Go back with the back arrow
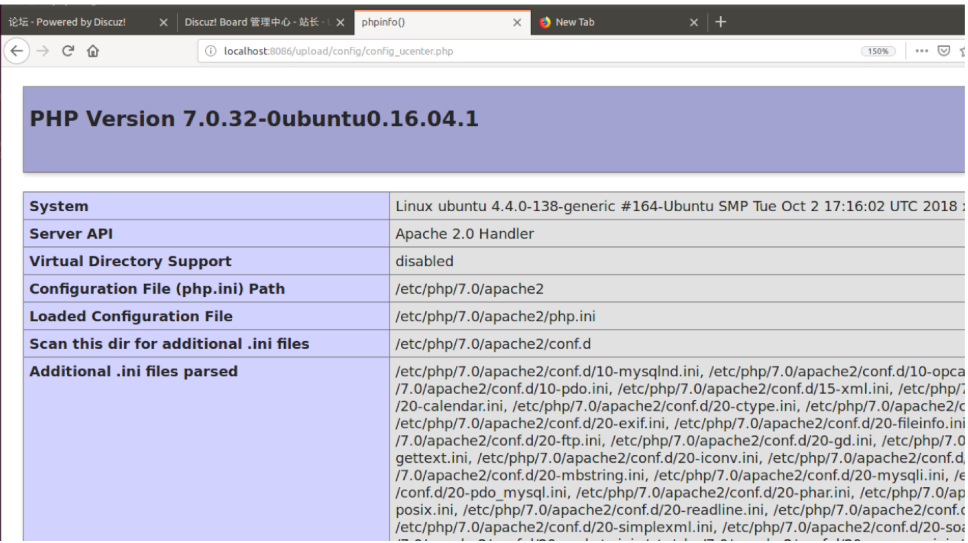 pos(17,51)
